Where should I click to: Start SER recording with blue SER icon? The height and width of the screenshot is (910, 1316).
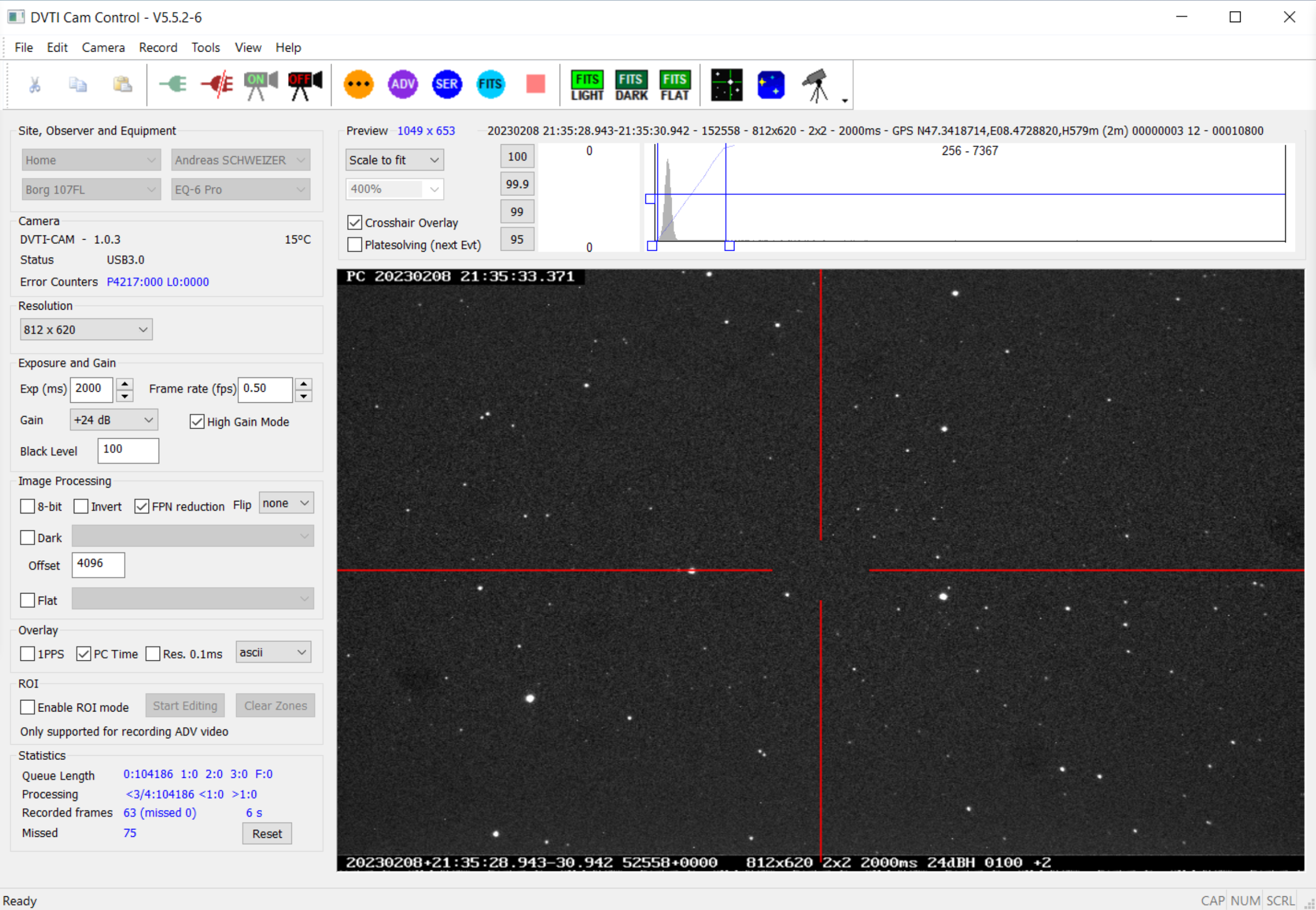click(x=447, y=84)
